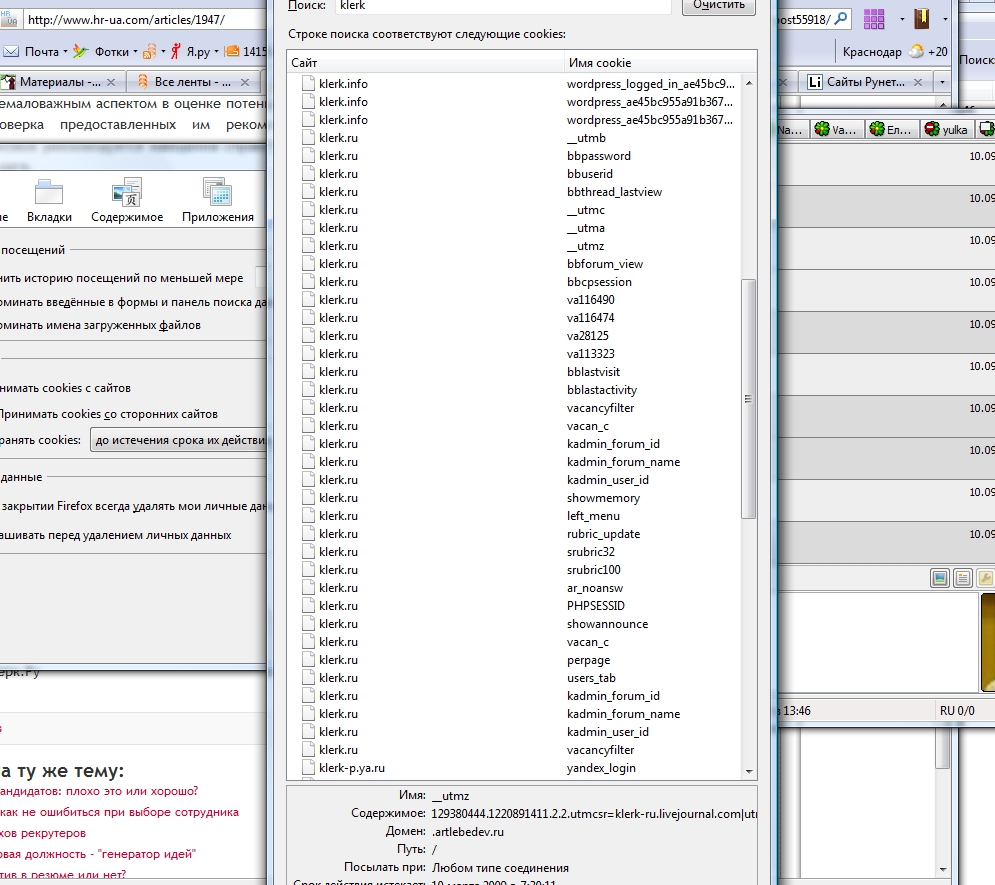Select the klerk.info 'wordpress_logged_in_ae45bc9...' cookie row
The width and height of the screenshot is (995, 885).
[x=514, y=84]
